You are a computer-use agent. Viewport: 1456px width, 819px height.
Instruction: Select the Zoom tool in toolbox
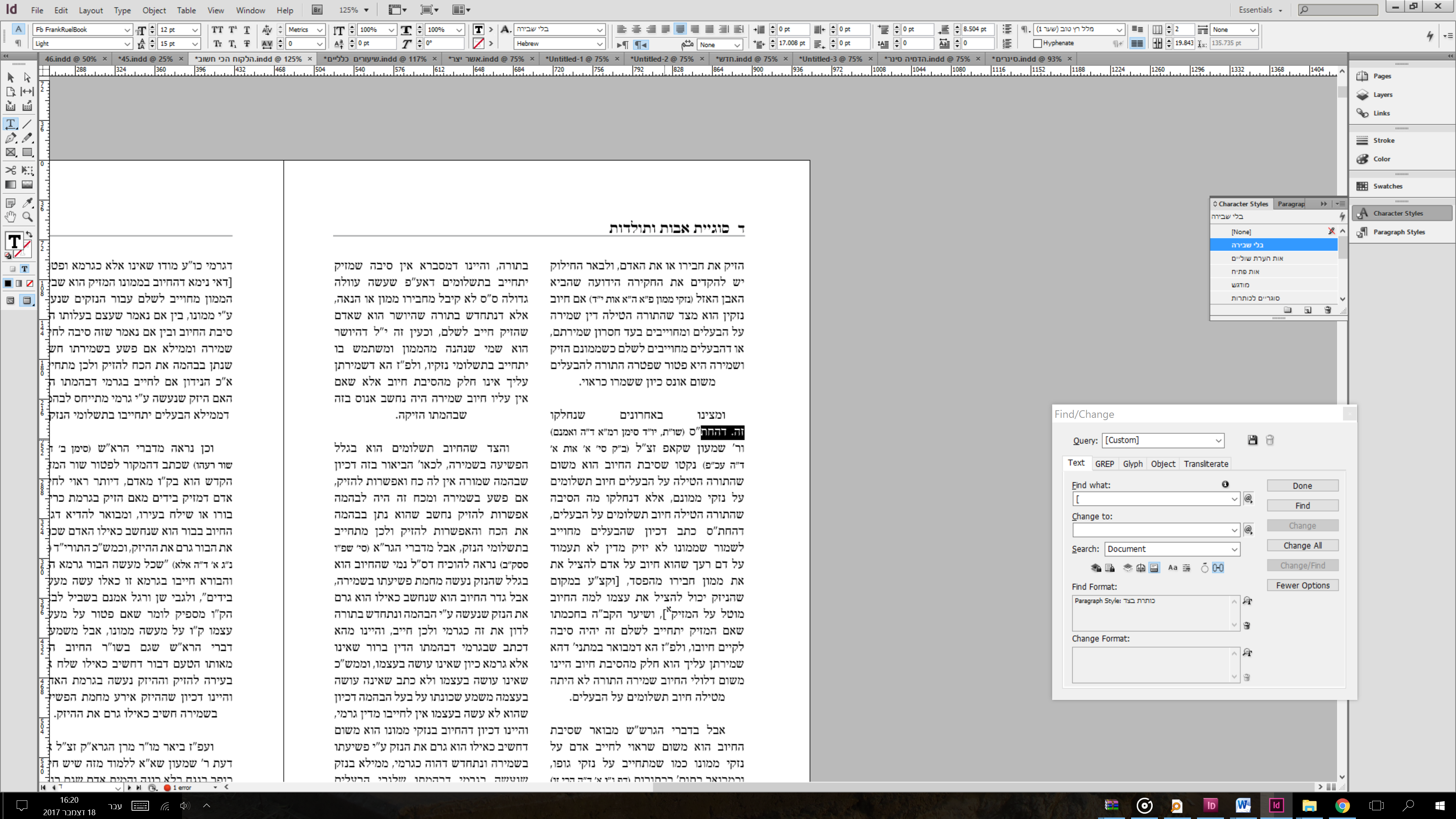(27, 217)
